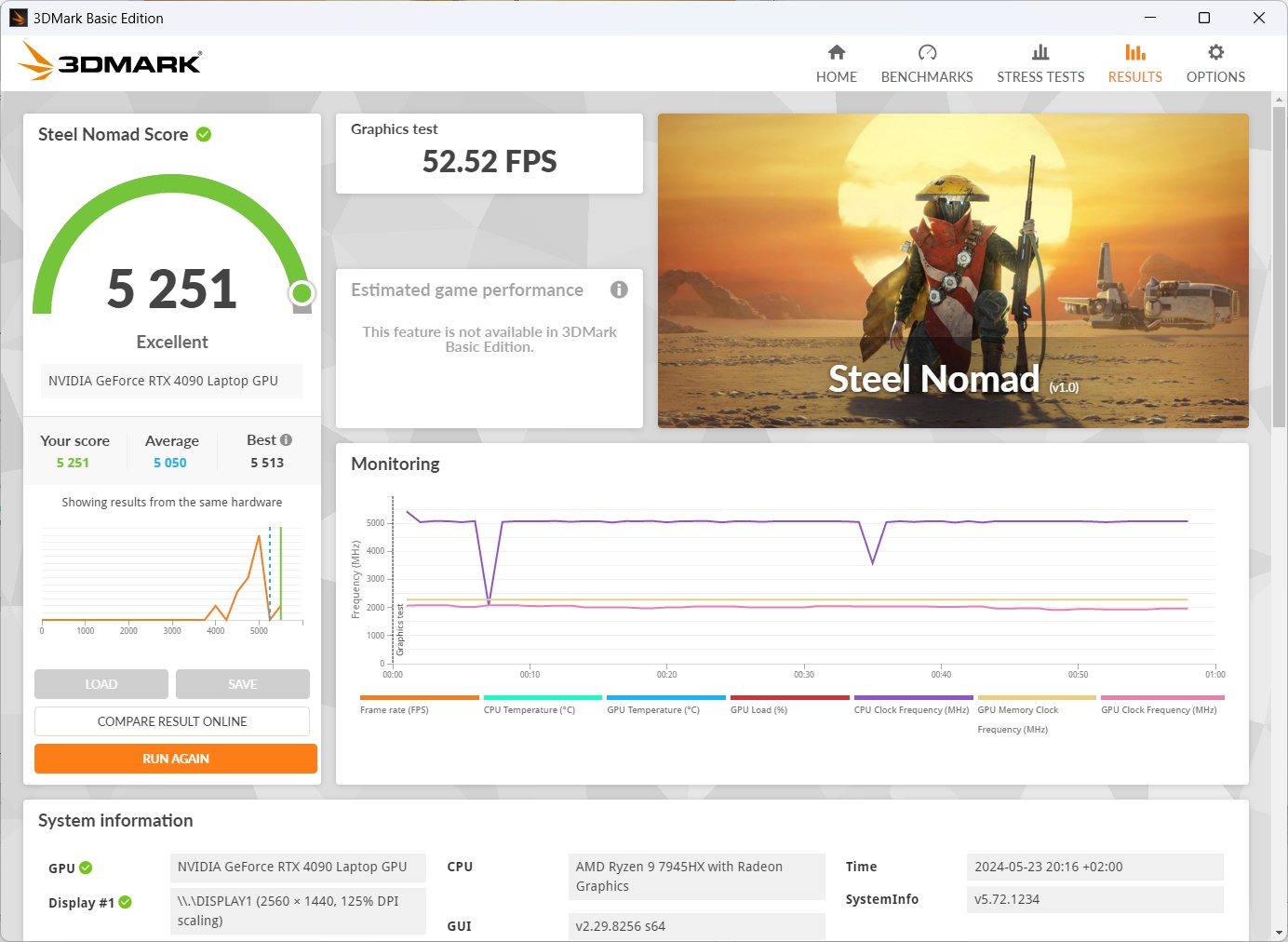Click the info icon next to Best score

coord(285,438)
